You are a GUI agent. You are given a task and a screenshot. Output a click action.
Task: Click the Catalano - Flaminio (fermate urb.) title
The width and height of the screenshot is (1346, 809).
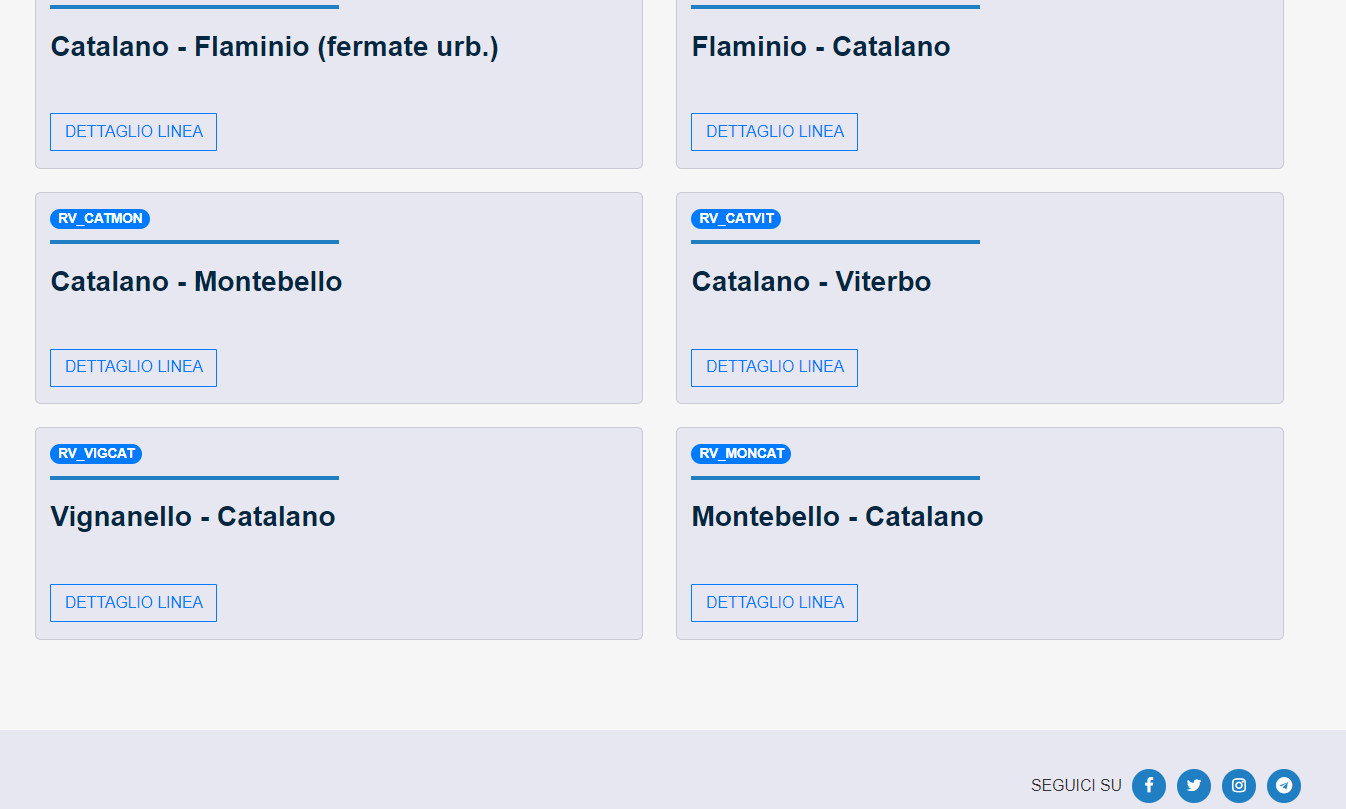pos(274,47)
